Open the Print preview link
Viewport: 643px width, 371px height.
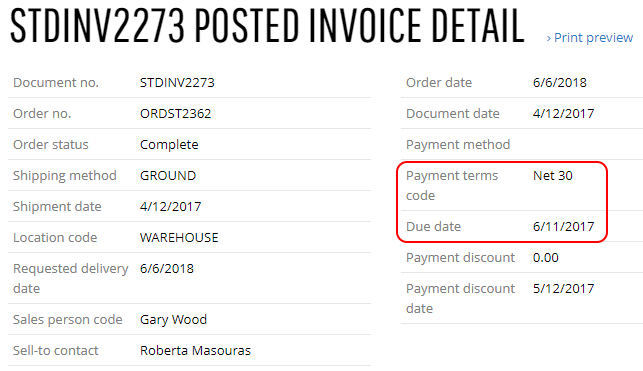(x=593, y=38)
